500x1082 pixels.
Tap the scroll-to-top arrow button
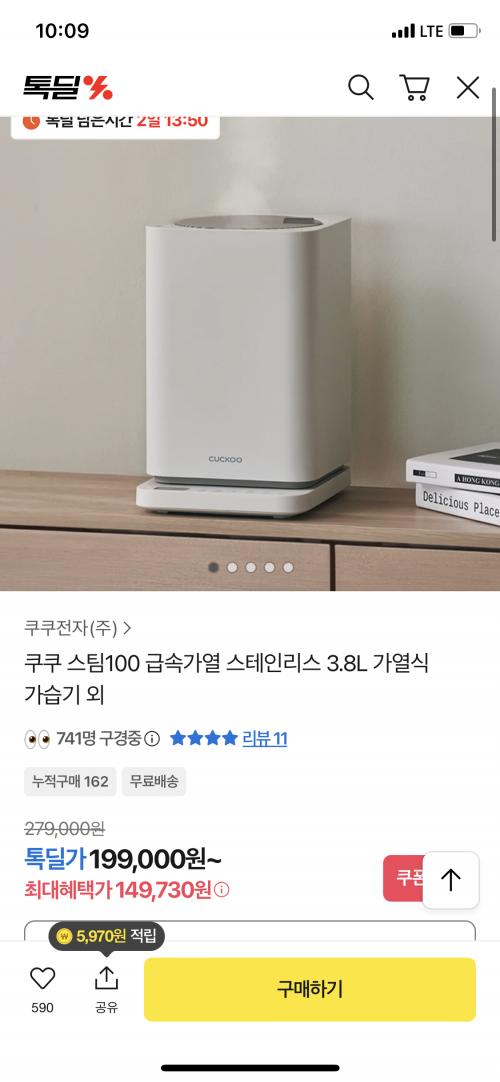[x=450, y=880]
